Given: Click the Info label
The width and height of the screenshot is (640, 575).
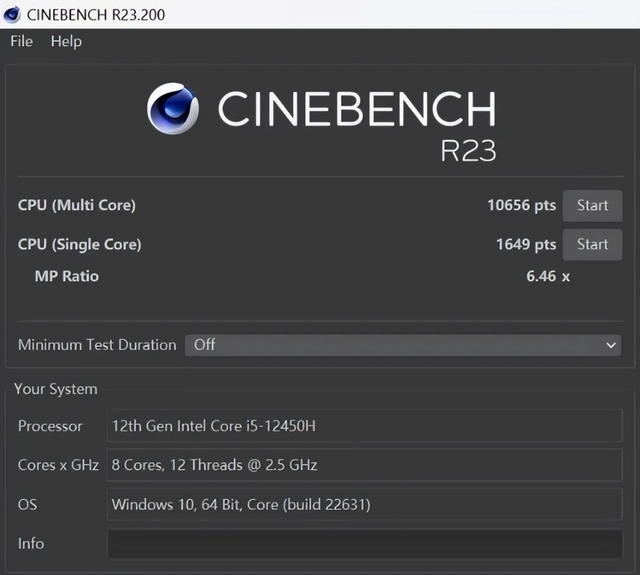Looking at the screenshot, I should pyautogui.click(x=31, y=544).
